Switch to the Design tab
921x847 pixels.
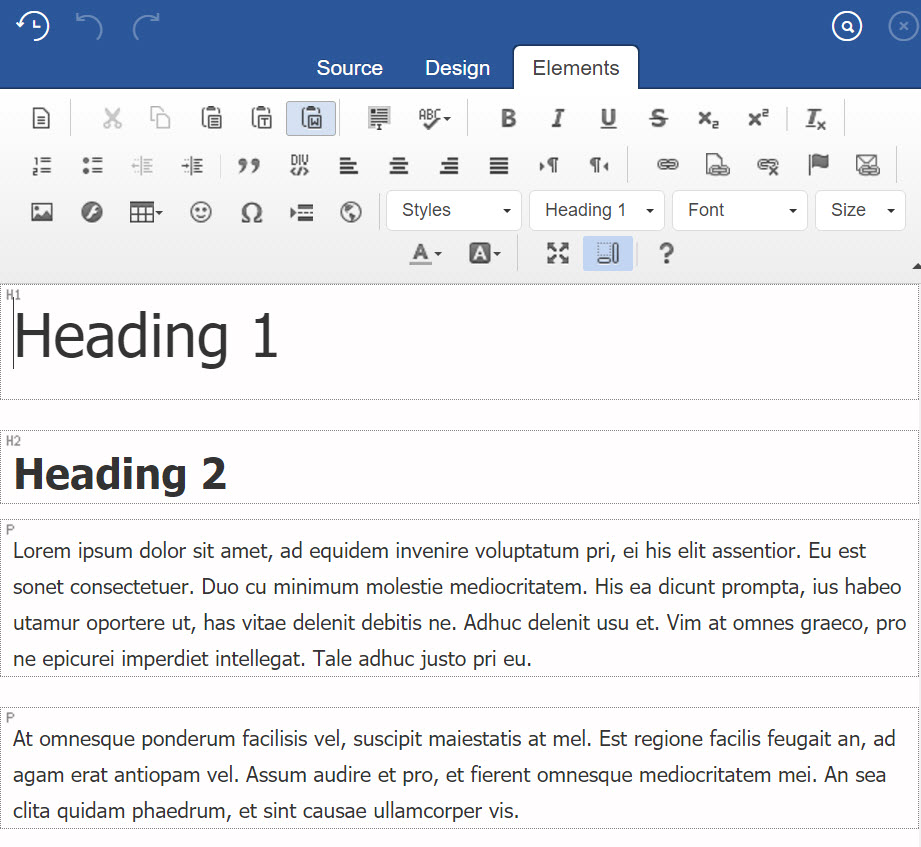pyautogui.click(x=457, y=68)
